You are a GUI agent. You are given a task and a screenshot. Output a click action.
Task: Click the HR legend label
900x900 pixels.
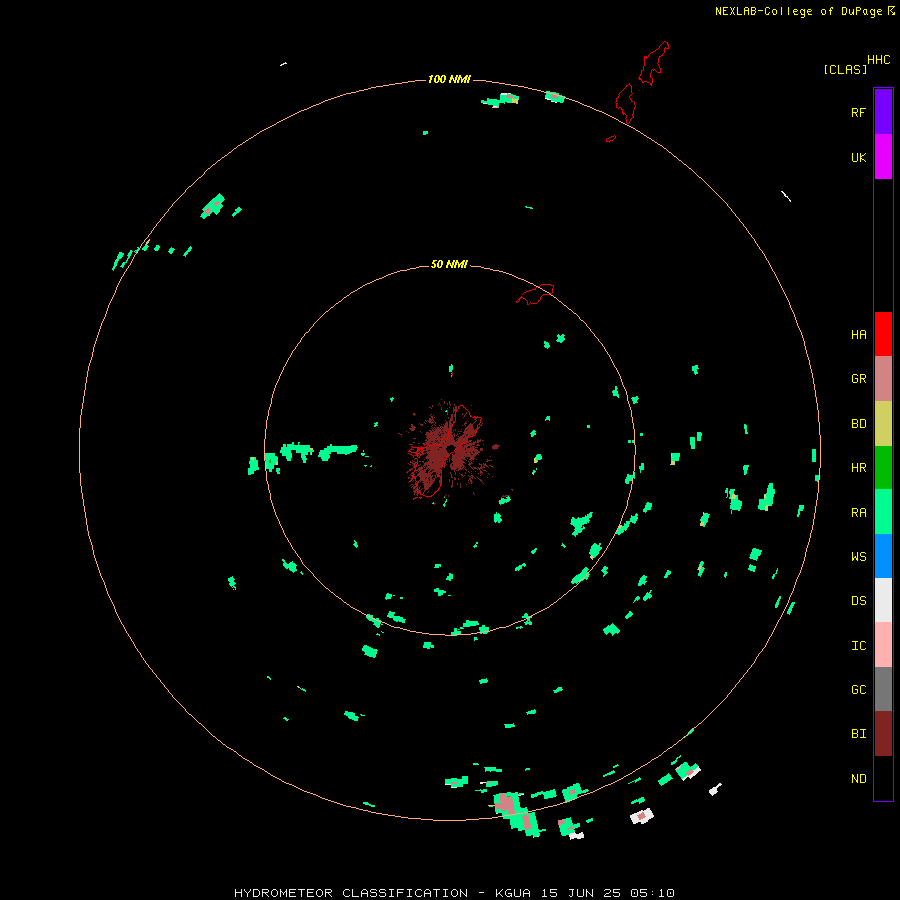pyautogui.click(x=858, y=468)
